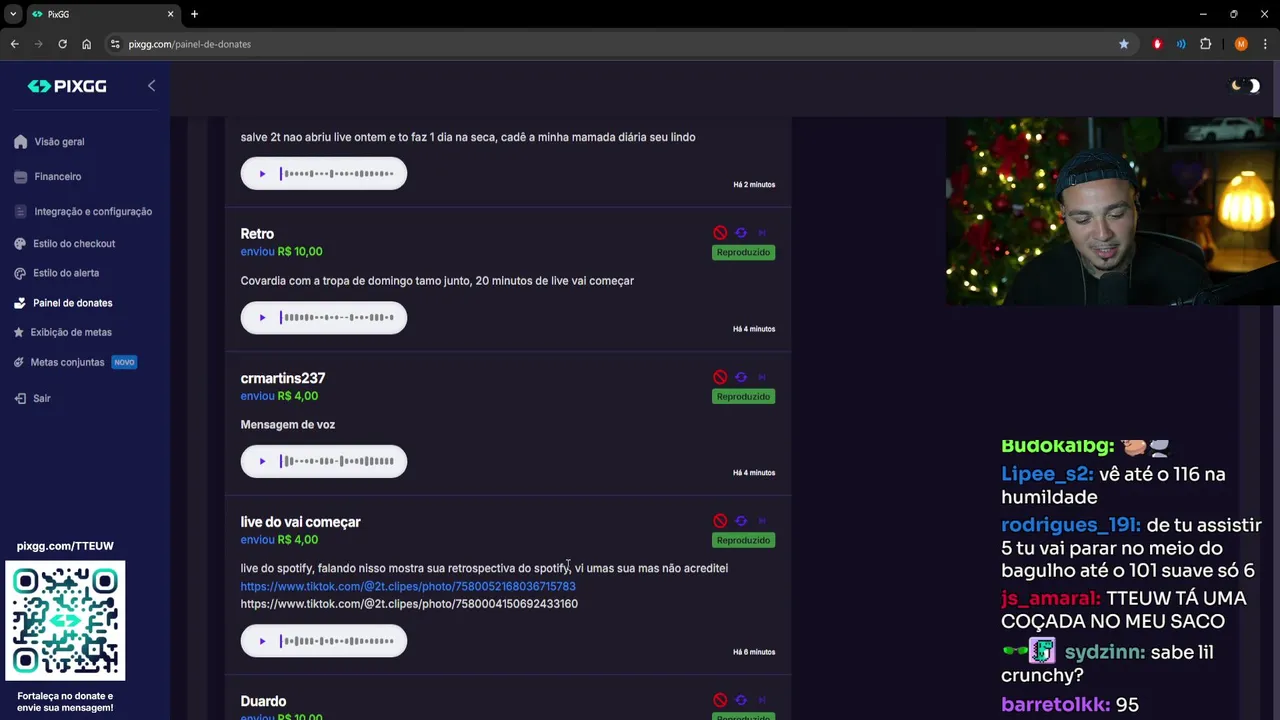Skip crmartins237's donation alert
This screenshot has height=720, width=1280.
[x=762, y=377]
